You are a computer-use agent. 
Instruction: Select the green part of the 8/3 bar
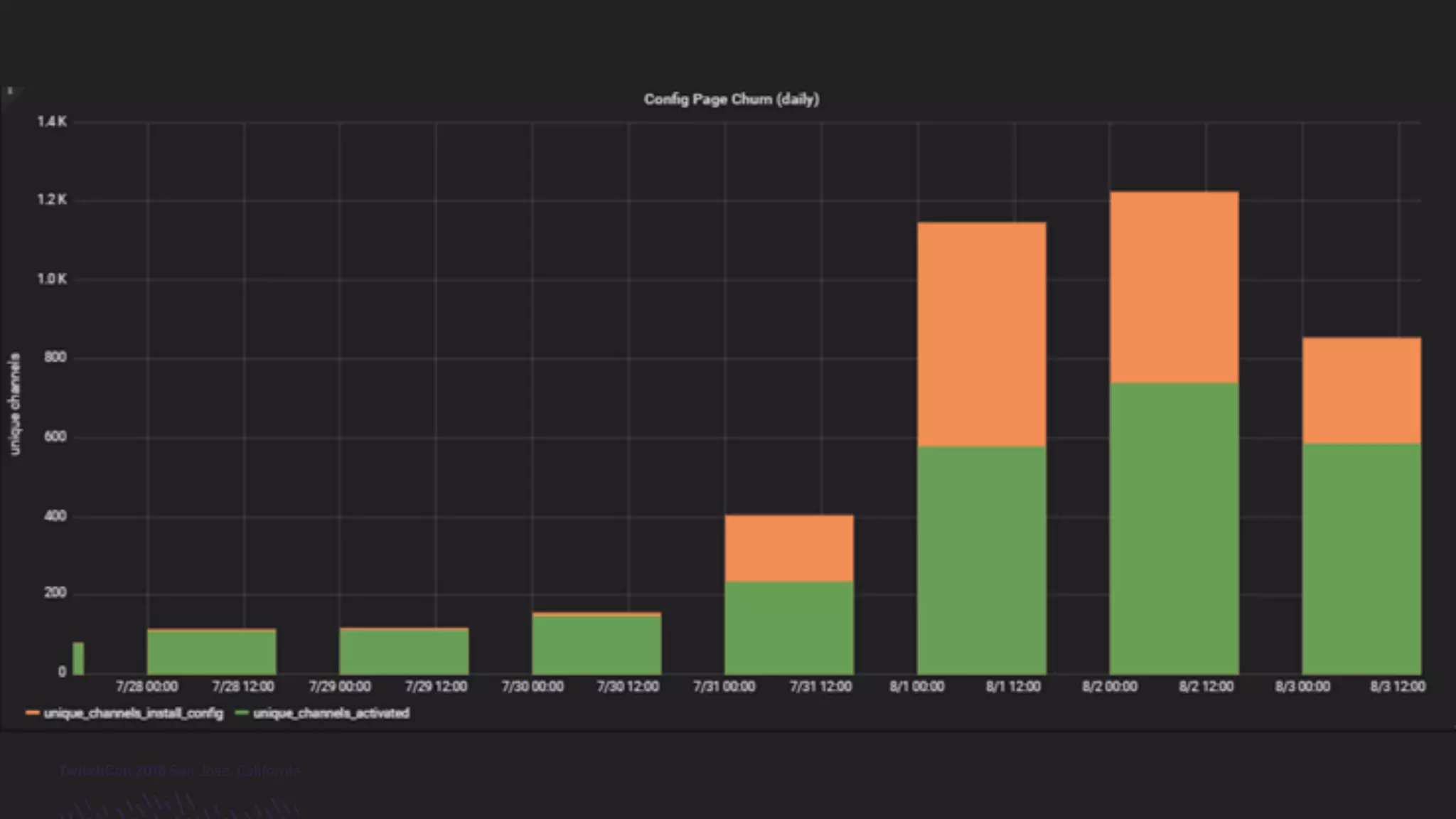pyautogui.click(x=1361, y=559)
